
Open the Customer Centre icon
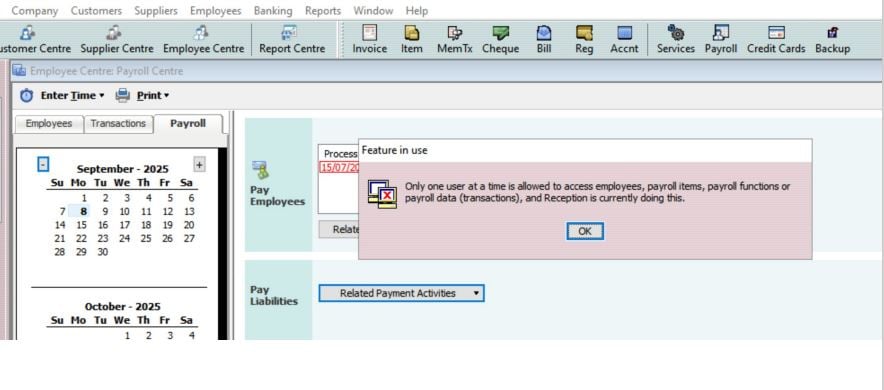[x=27, y=33]
